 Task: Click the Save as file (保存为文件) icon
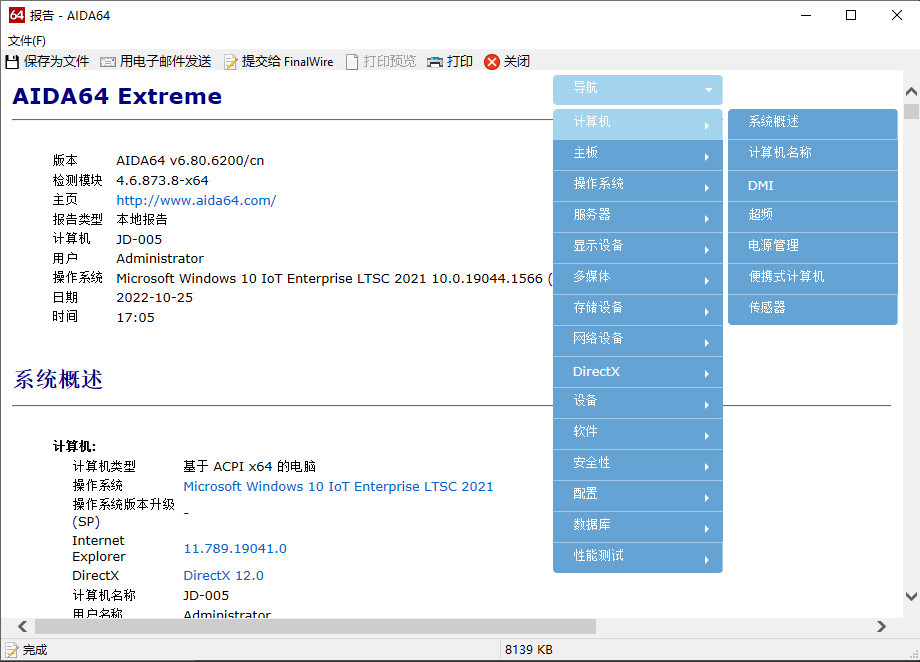pos(12,62)
